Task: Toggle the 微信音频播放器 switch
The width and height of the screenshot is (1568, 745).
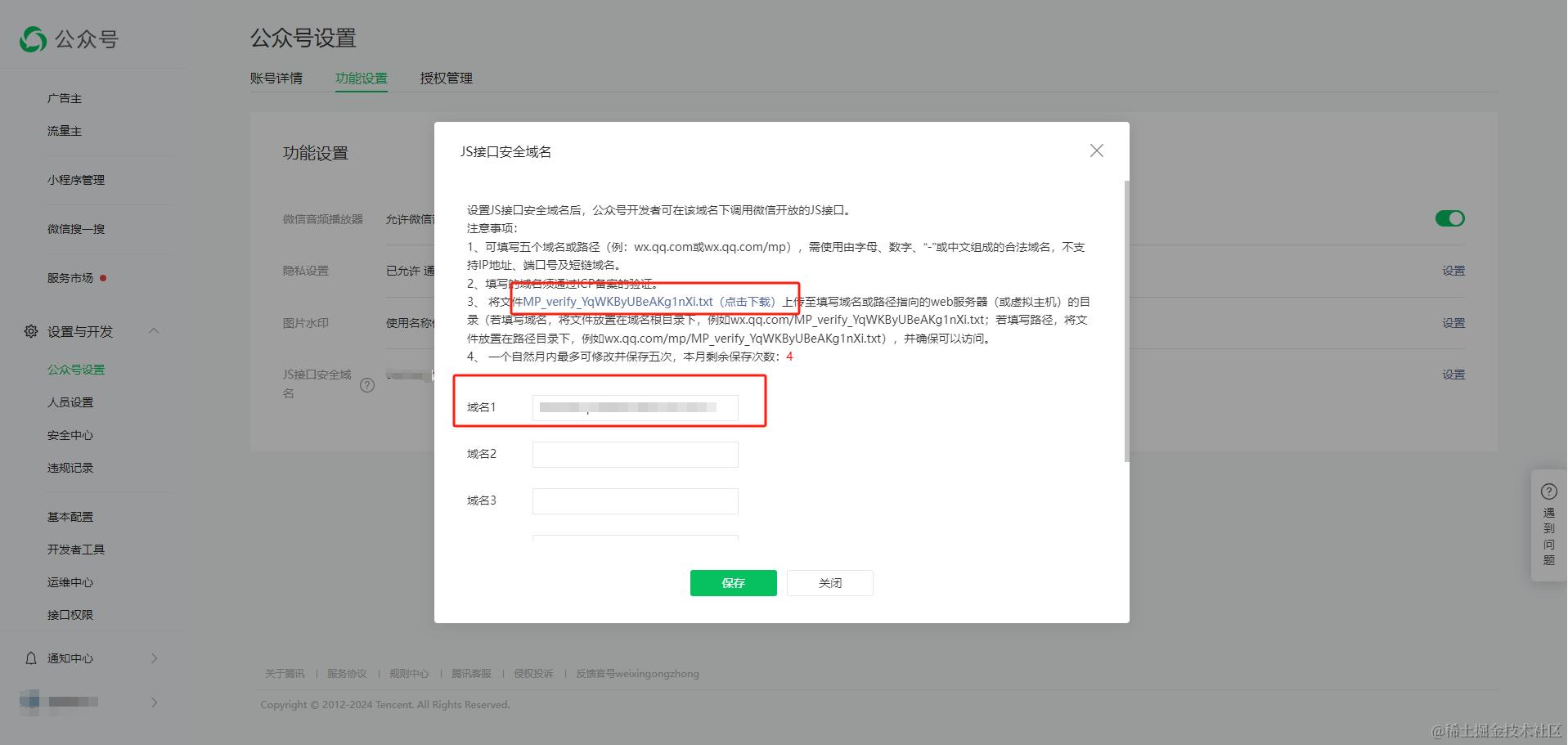Action: tap(1449, 218)
